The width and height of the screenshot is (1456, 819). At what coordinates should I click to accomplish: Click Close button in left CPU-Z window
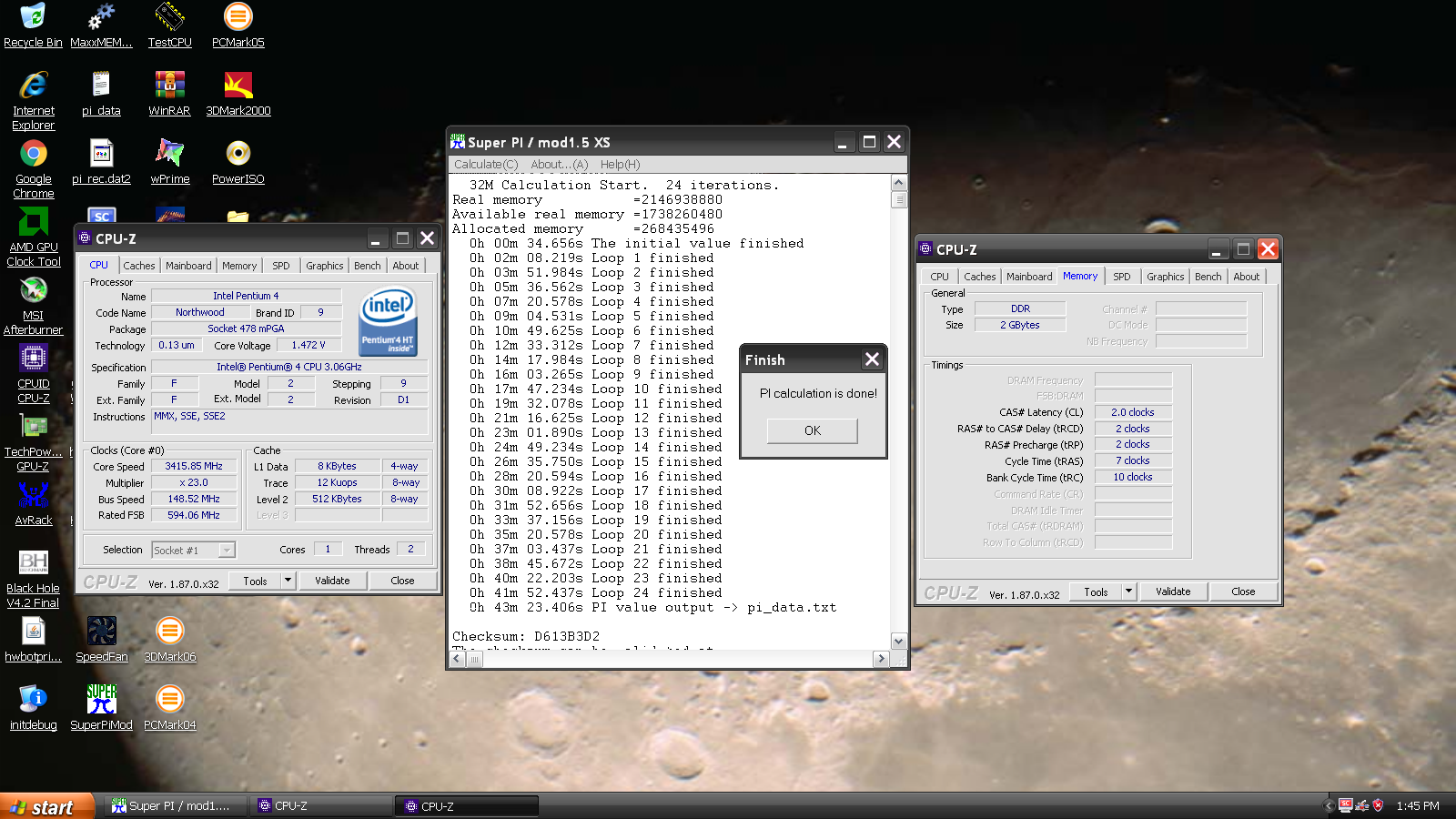[x=402, y=581]
